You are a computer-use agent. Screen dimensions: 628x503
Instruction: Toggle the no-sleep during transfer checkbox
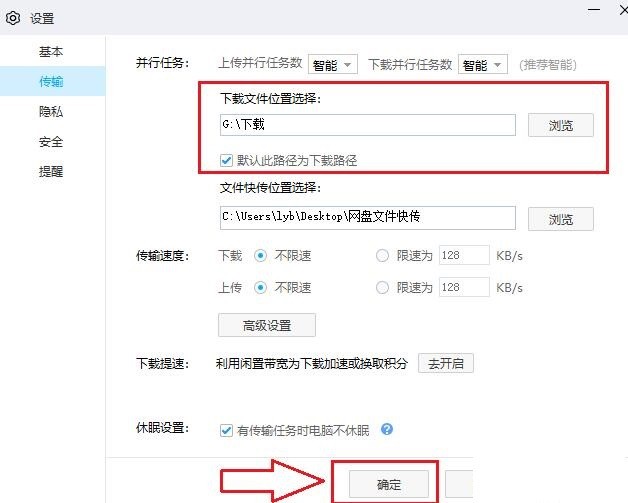tap(227, 431)
